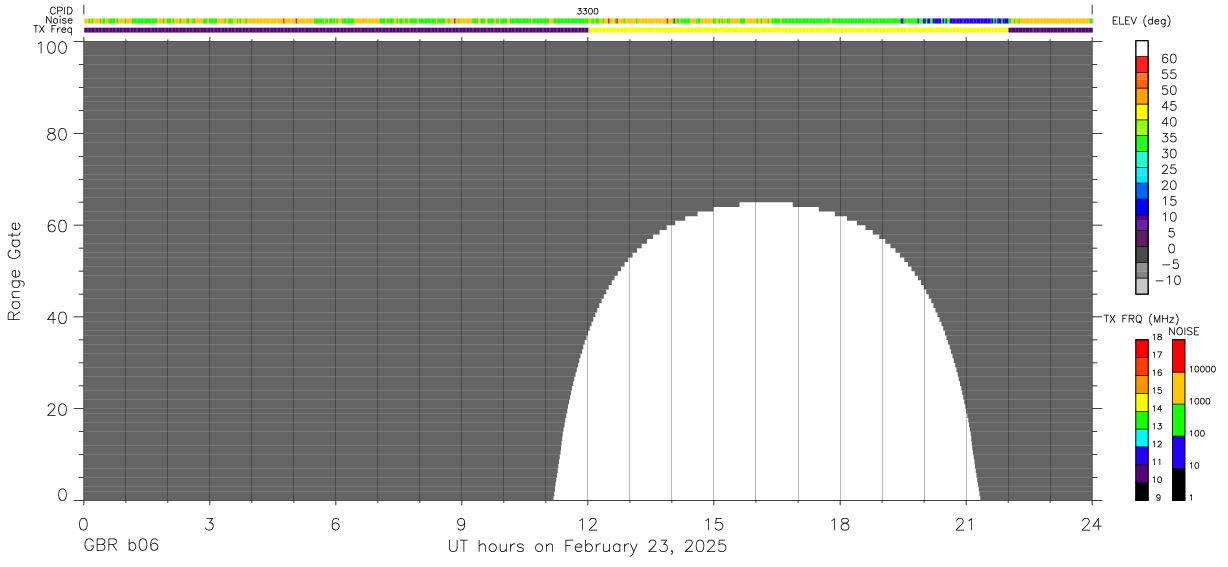
Task: Click the '21' tick on the UT hours axis
Action: pos(966,524)
